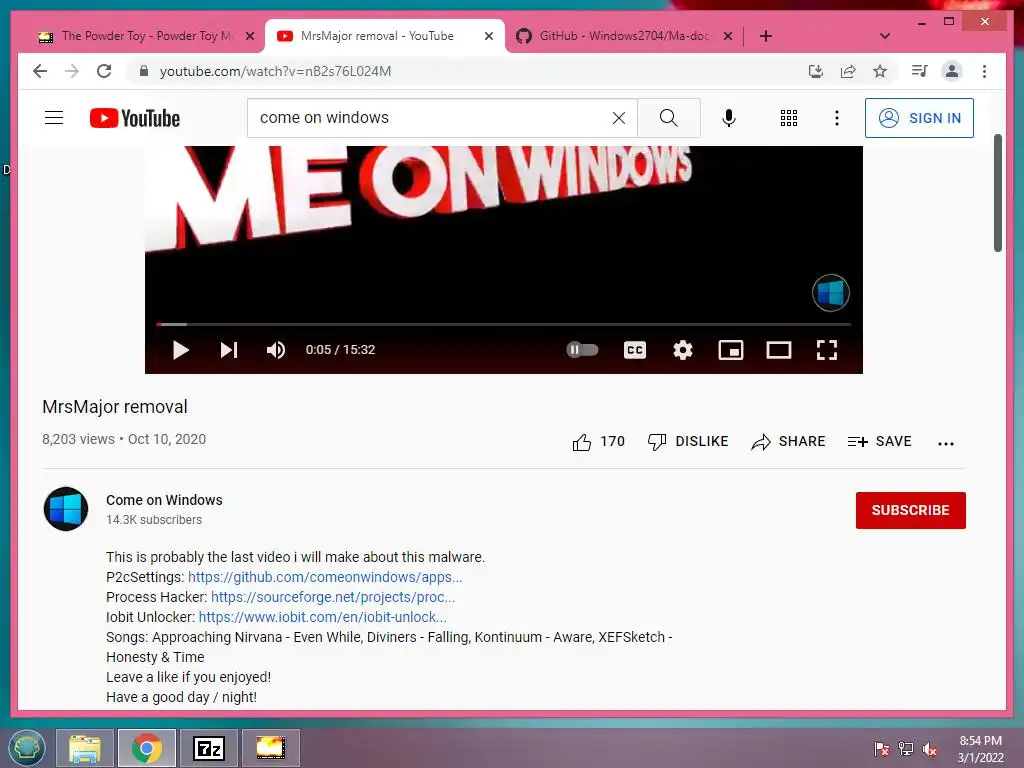Mute the video volume speaker

point(276,350)
